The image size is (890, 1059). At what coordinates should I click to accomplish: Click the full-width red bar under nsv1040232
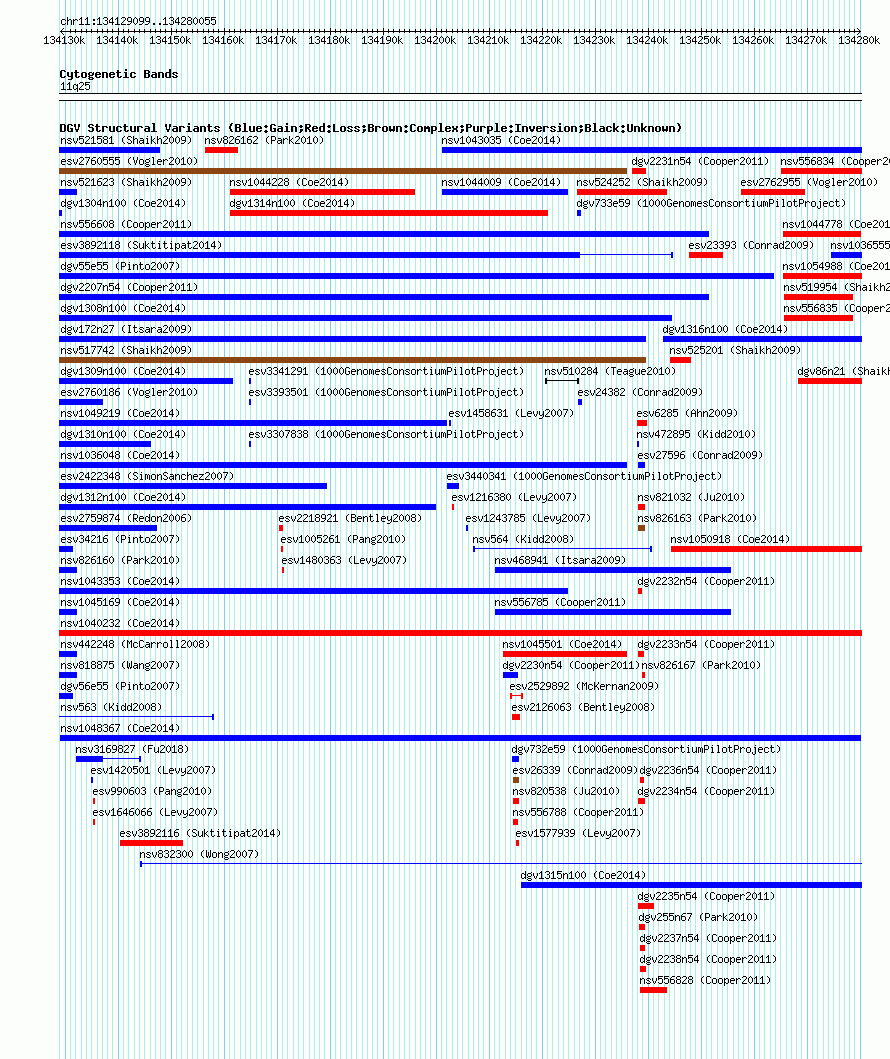[461, 633]
